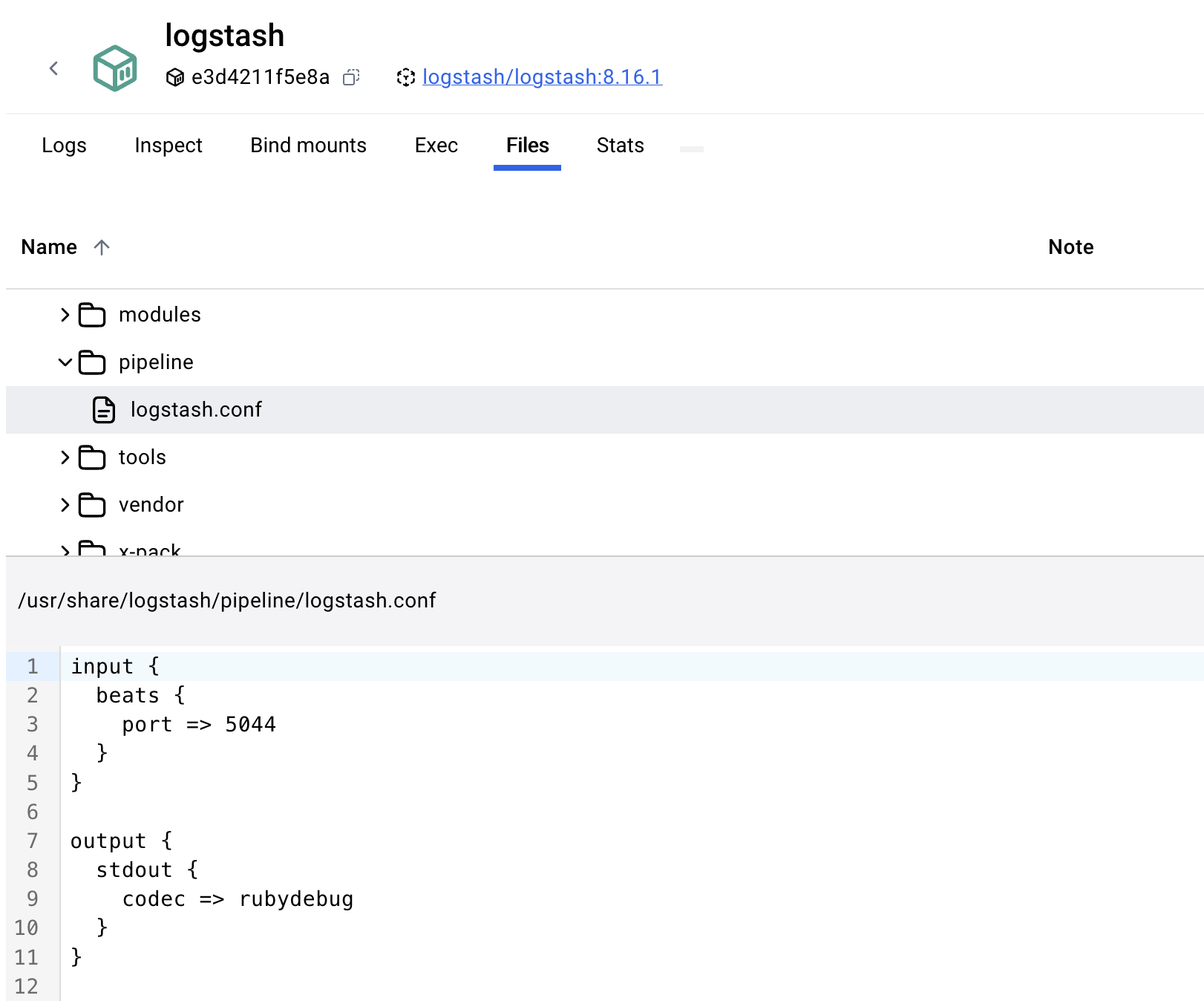Click line number 12 in the gutter
Viewport: 1204px width, 1001px height.
pyautogui.click(x=26, y=986)
